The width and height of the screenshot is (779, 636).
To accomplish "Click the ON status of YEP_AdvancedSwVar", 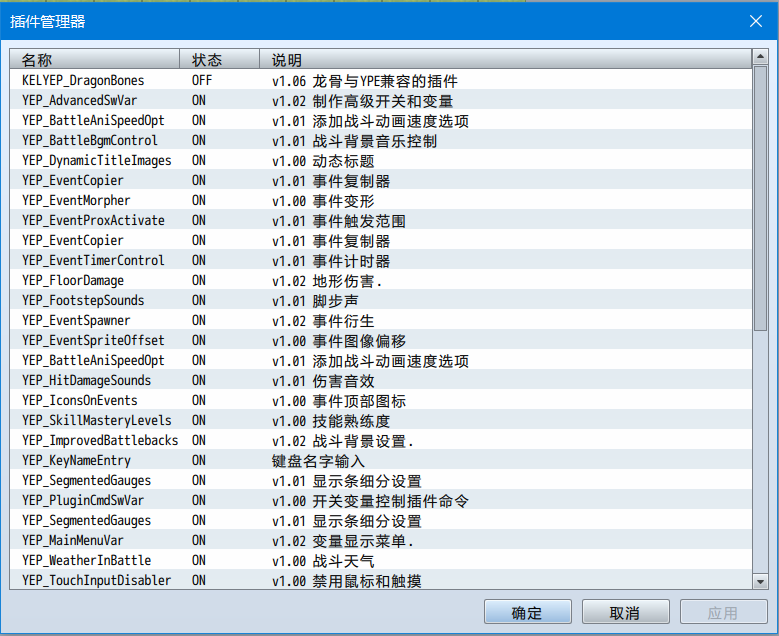I will click(x=199, y=100).
